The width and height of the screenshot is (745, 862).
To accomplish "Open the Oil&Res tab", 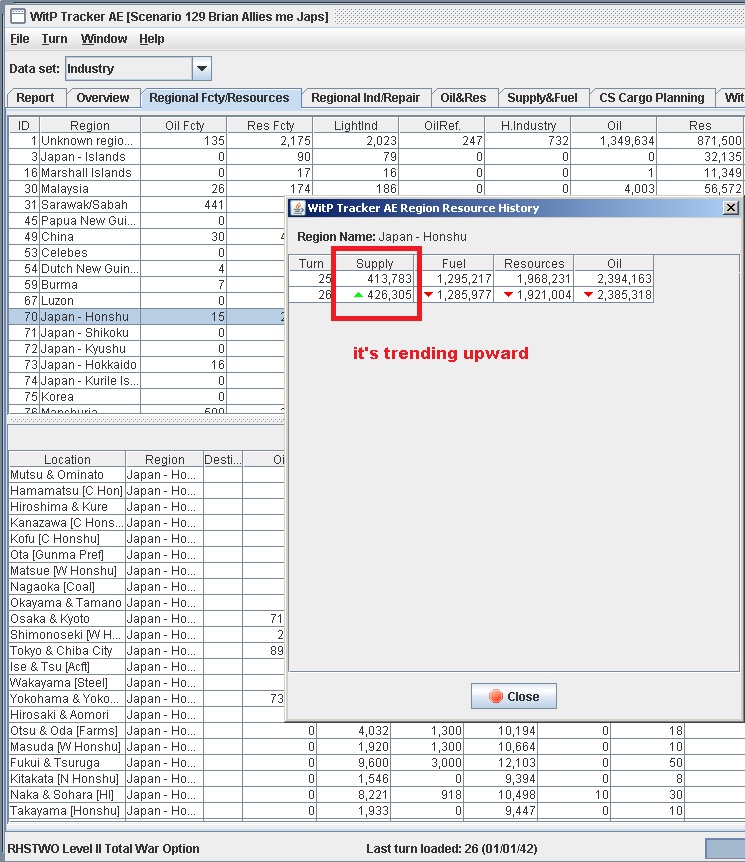I will click(463, 98).
